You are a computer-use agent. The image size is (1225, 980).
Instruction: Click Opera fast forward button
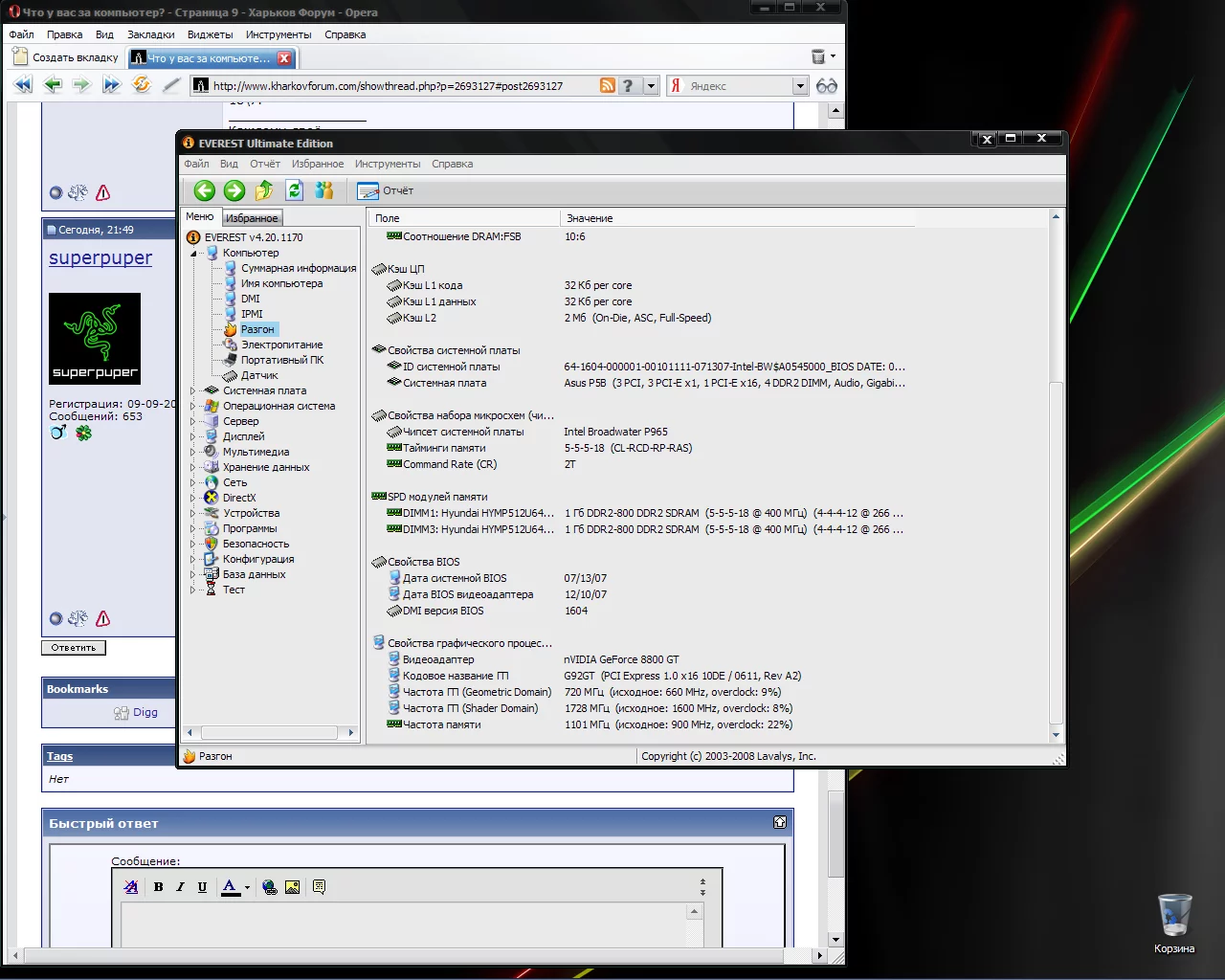(112, 85)
